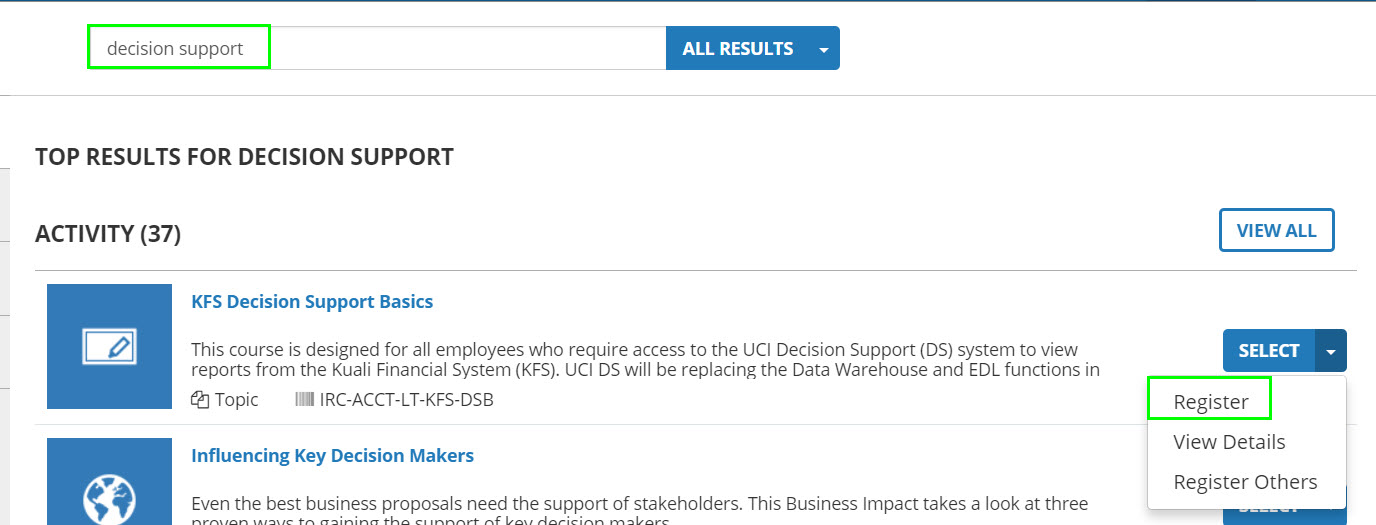The height and width of the screenshot is (525, 1376).
Task: Open the ALL RESULTS filter dropdown arrow
Action: pos(824,49)
